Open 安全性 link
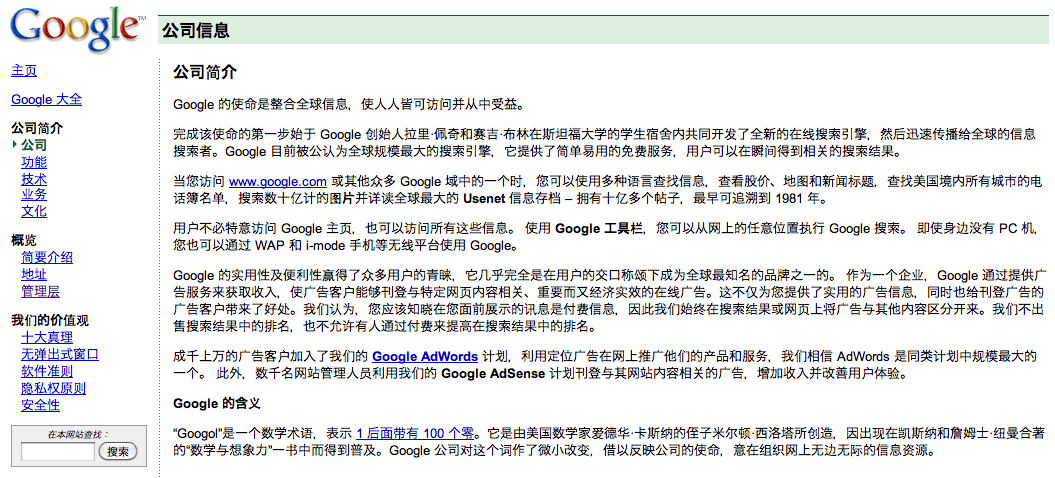This screenshot has width=1055, height=478. tap(40, 405)
